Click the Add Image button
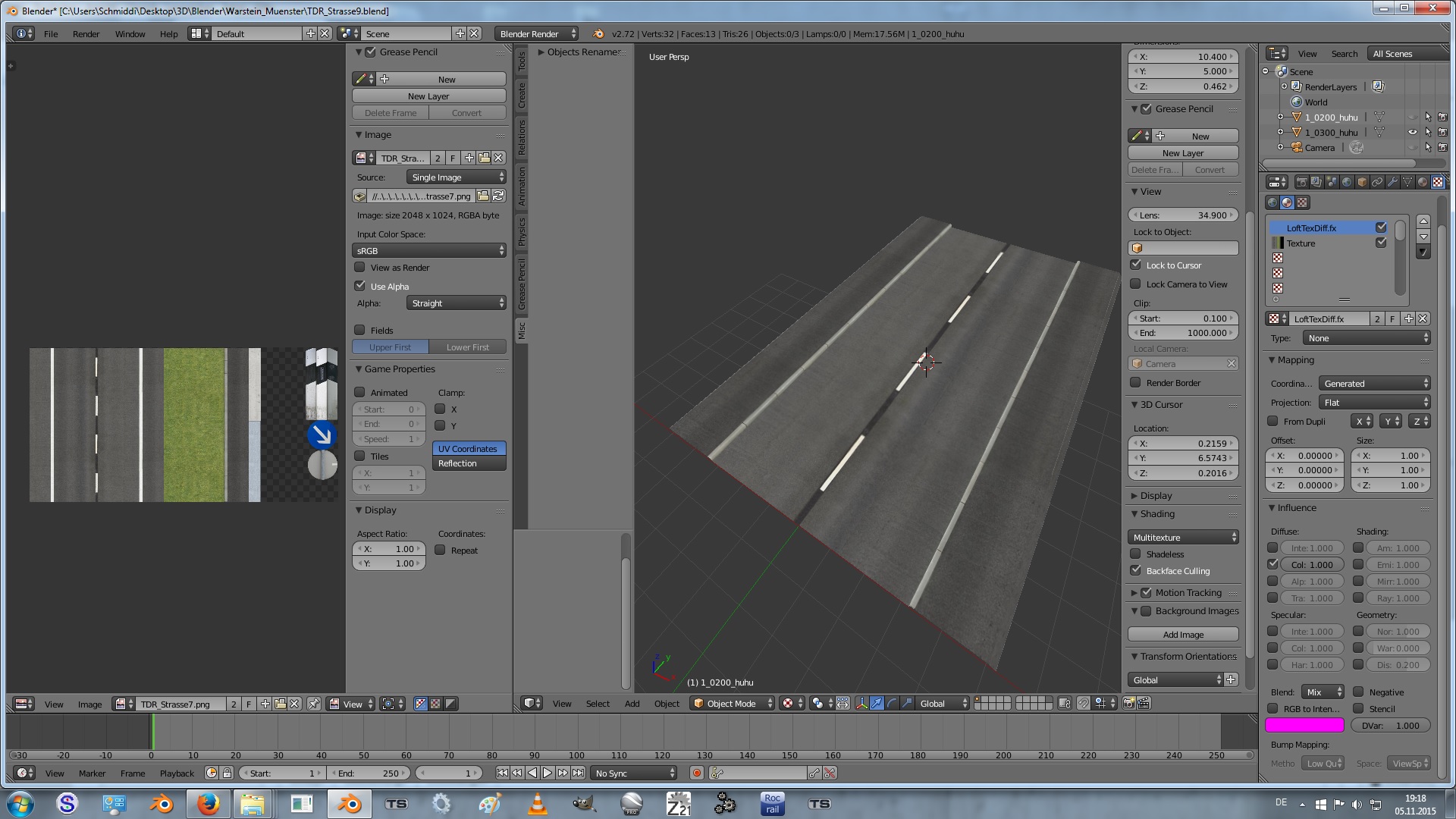 (x=1182, y=634)
